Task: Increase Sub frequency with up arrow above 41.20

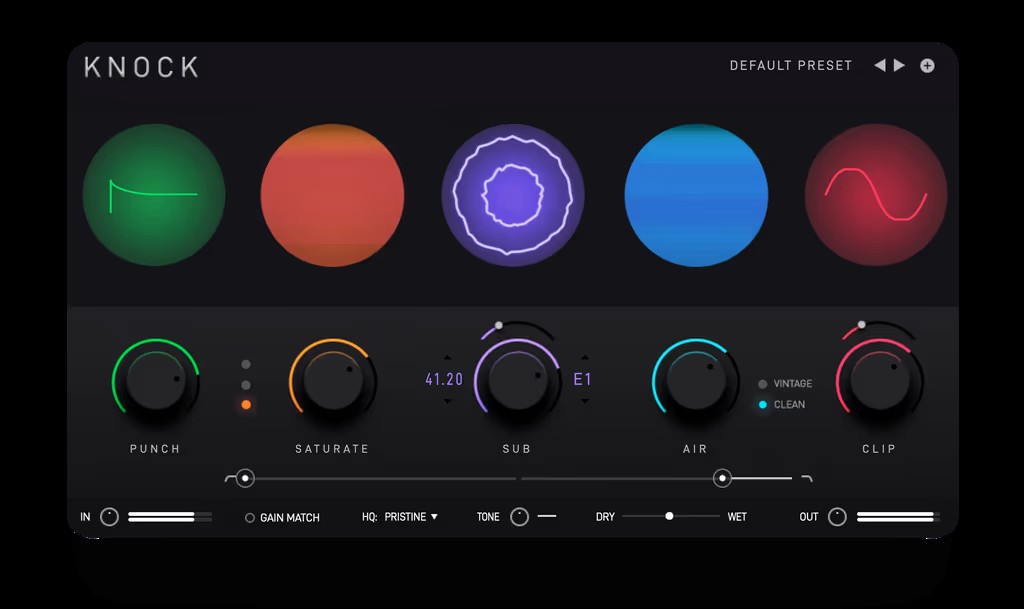Action: 447,358
